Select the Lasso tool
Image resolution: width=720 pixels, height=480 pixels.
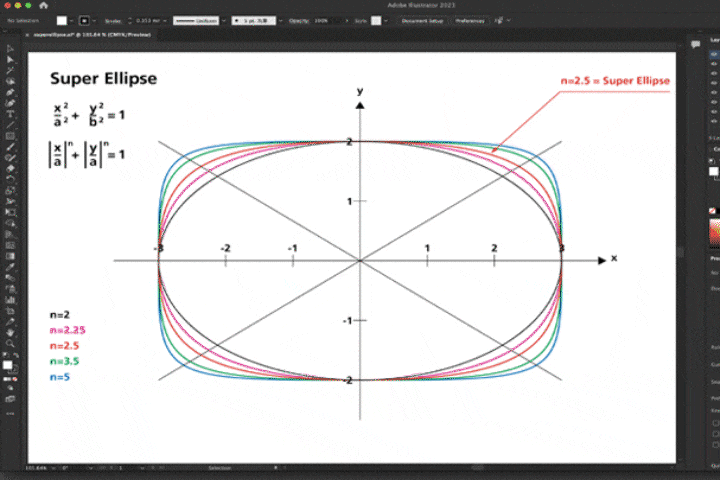pos(10,81)
